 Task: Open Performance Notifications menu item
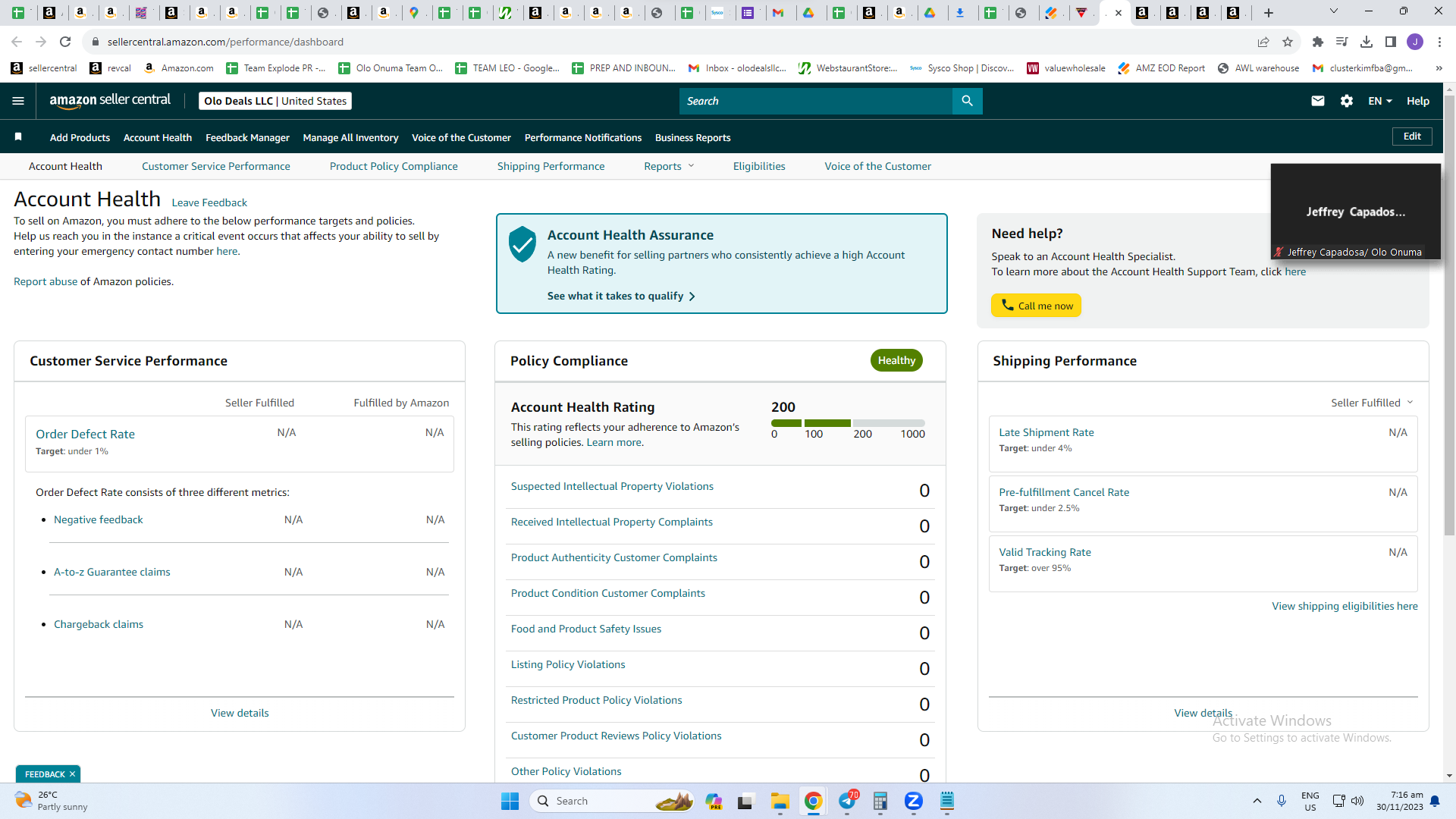point(583,137)
